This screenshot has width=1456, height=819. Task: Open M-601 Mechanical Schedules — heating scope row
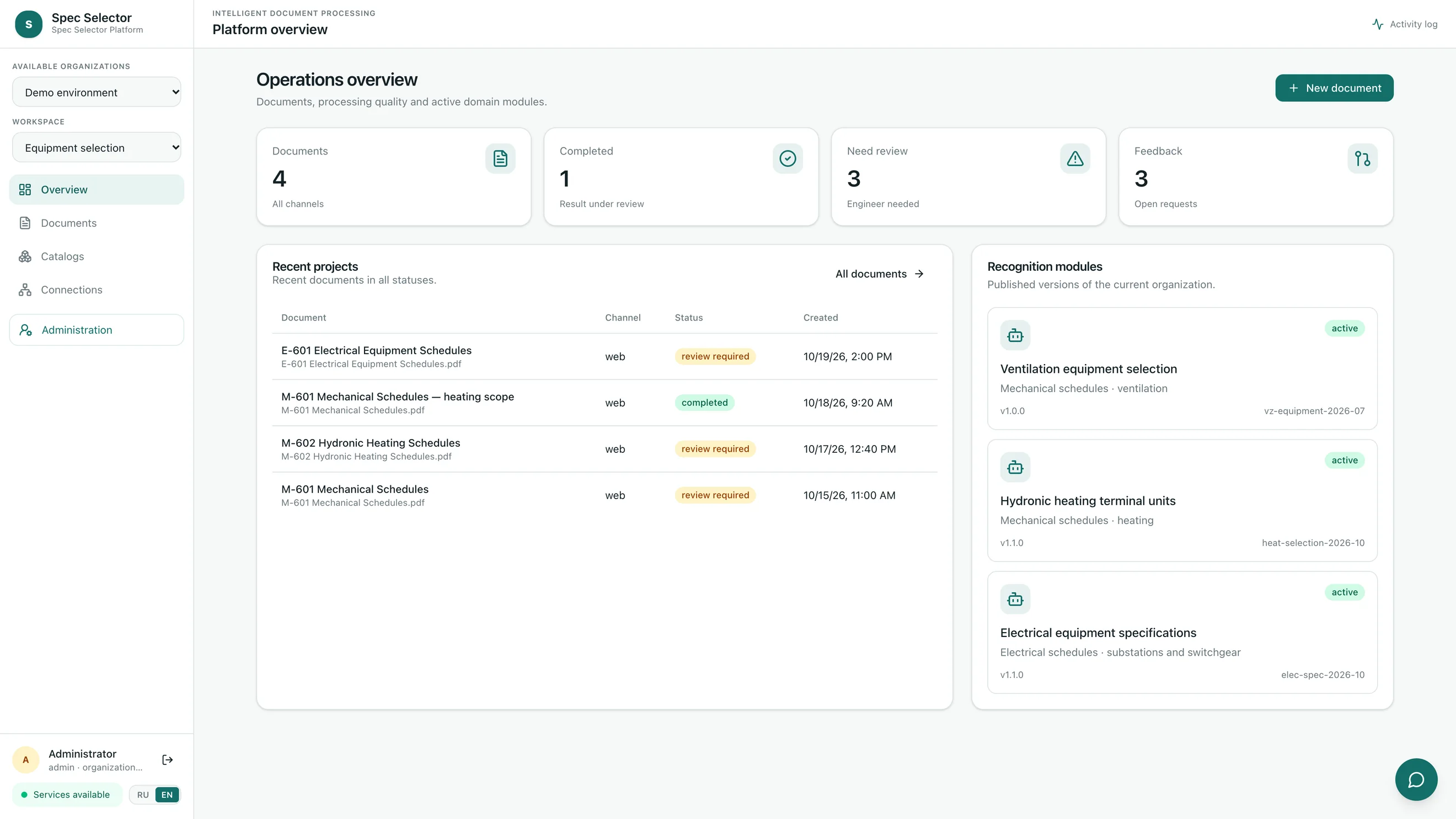click(x=604, y=403)
